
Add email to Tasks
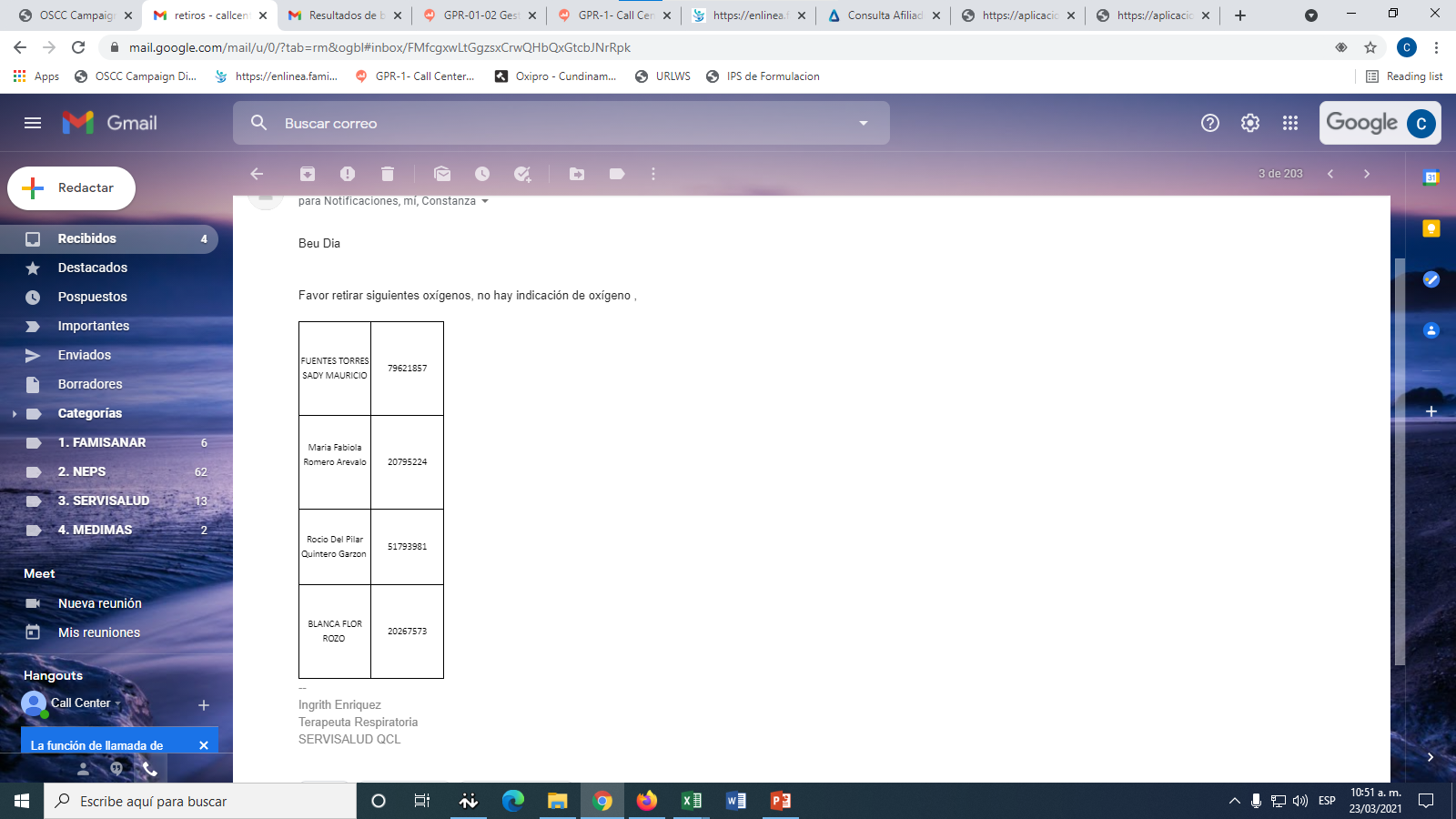click(522, 174)
